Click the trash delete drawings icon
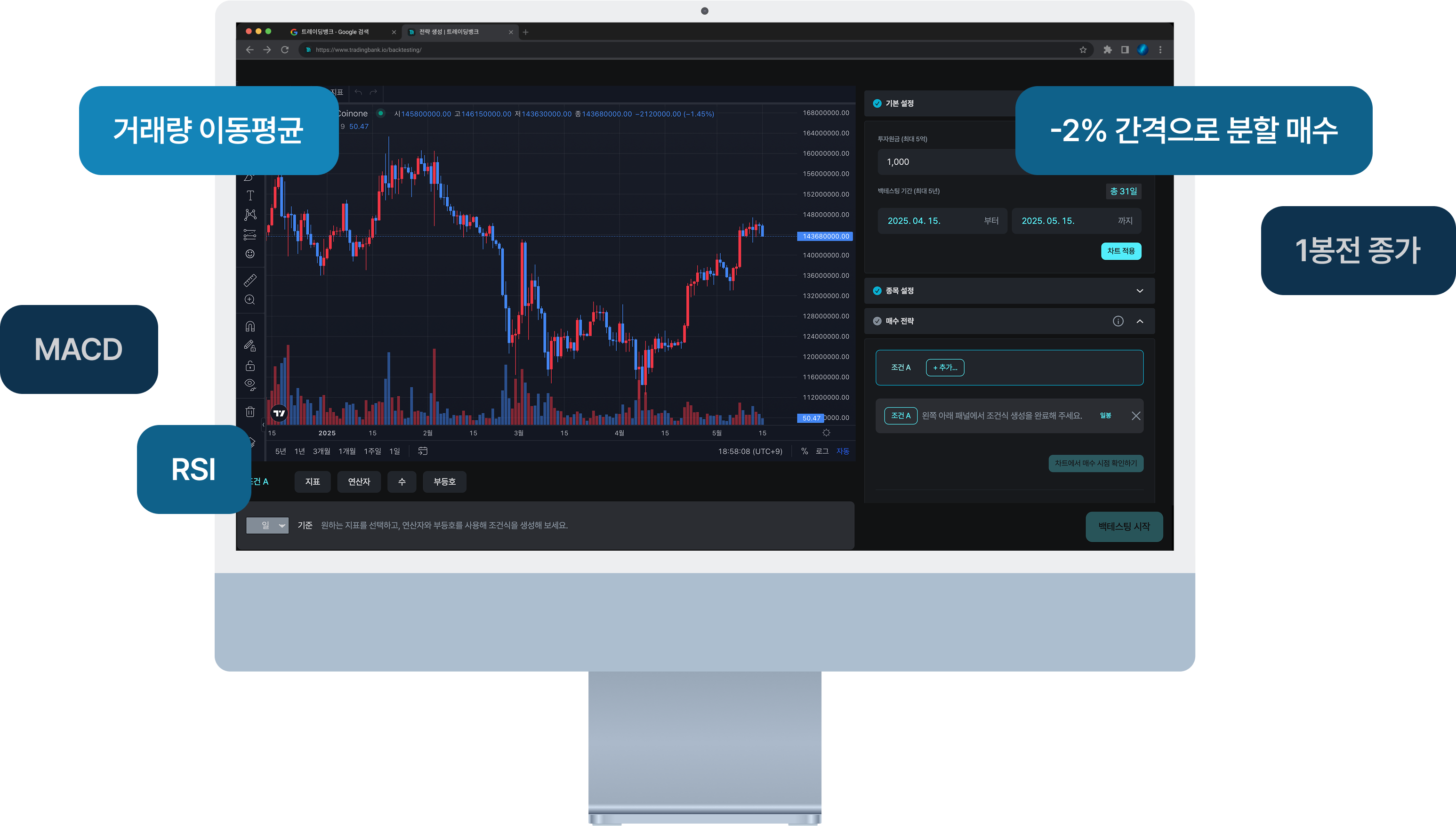1456x826 pixels. [249, 412]
